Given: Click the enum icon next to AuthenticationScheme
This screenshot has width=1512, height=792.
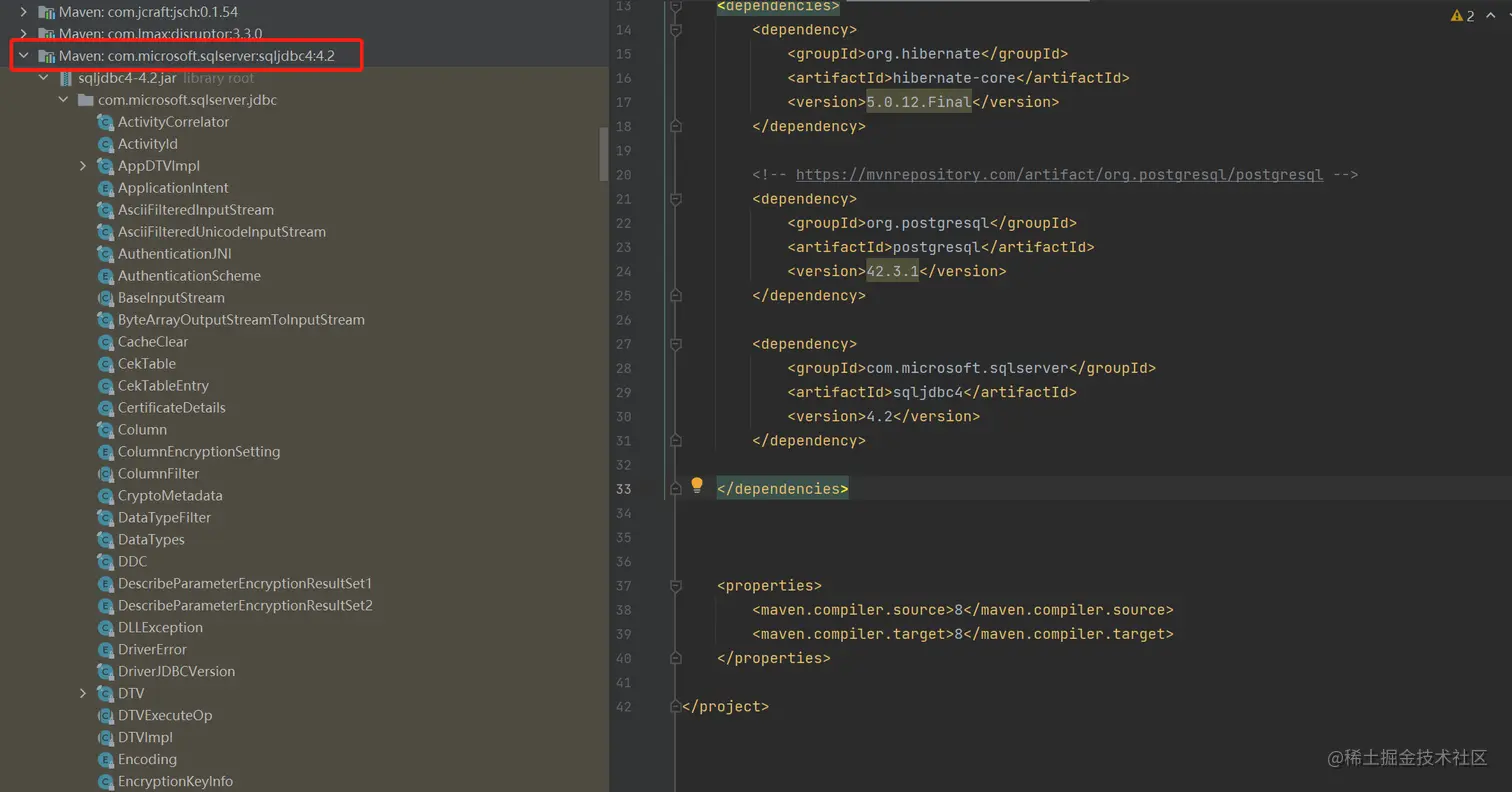Looking at the screenshot, I should [x=105, y=276].
